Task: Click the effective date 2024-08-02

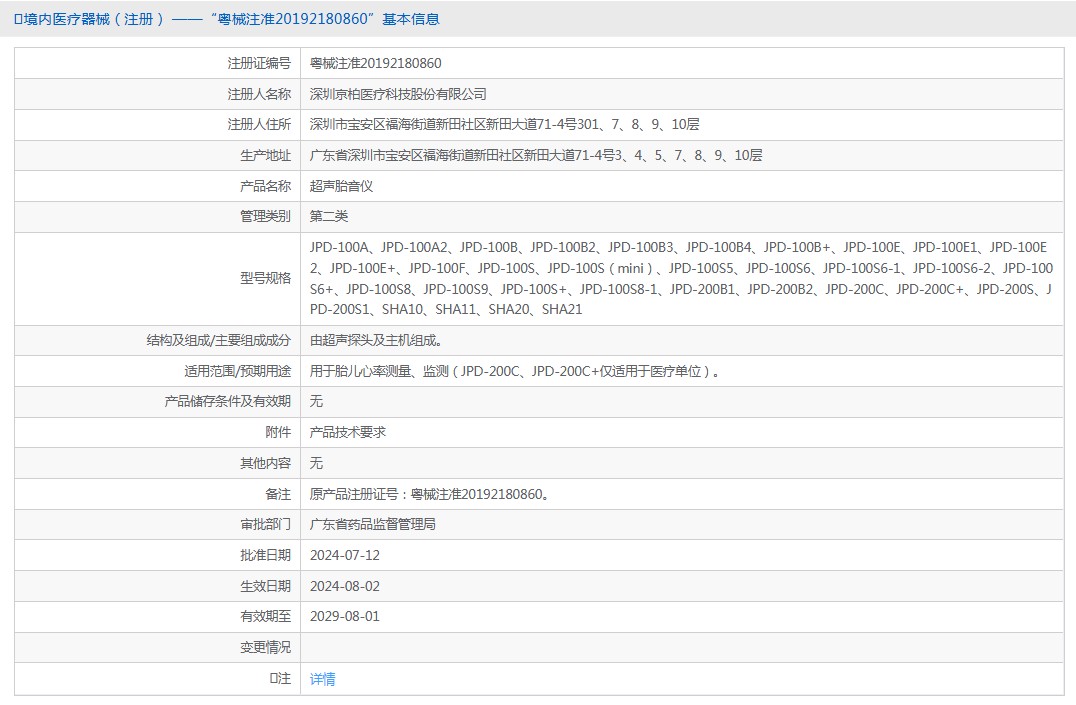Action: point(345,587)
